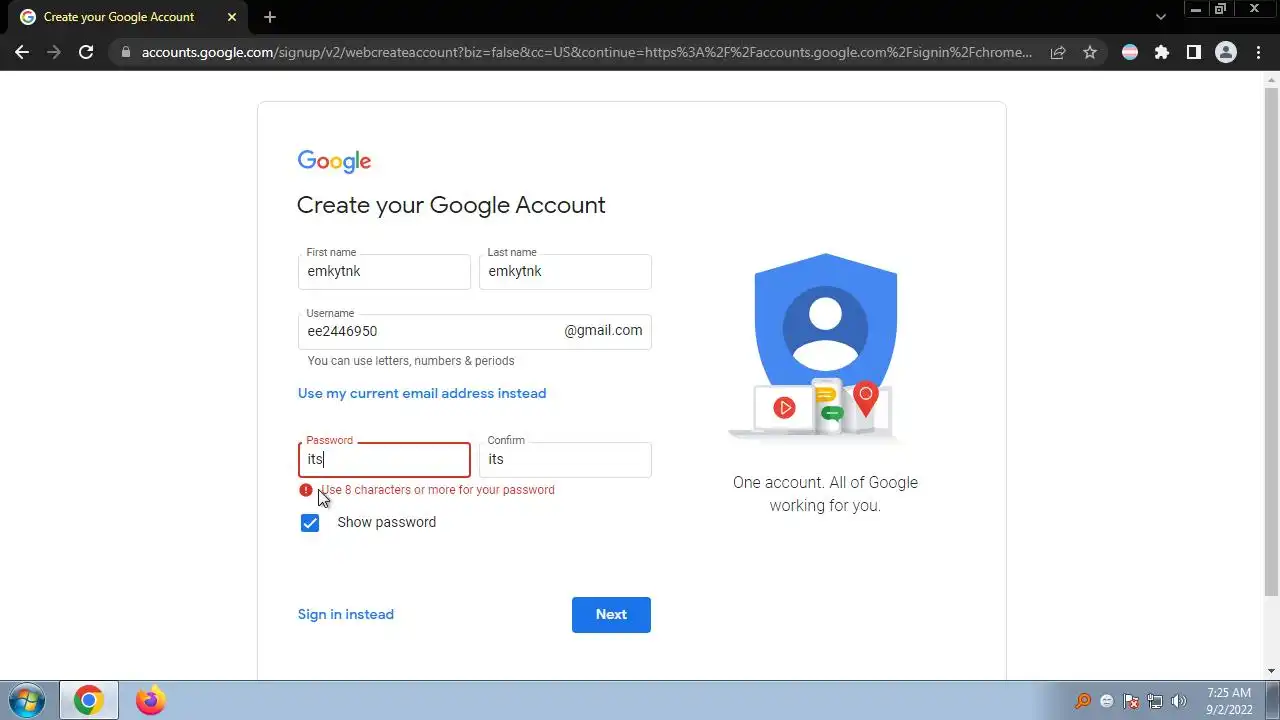Toggle the Chrome side panel icon
Image resolution: width=1280 pixels, height=720 pixels.
point(1193,52)
